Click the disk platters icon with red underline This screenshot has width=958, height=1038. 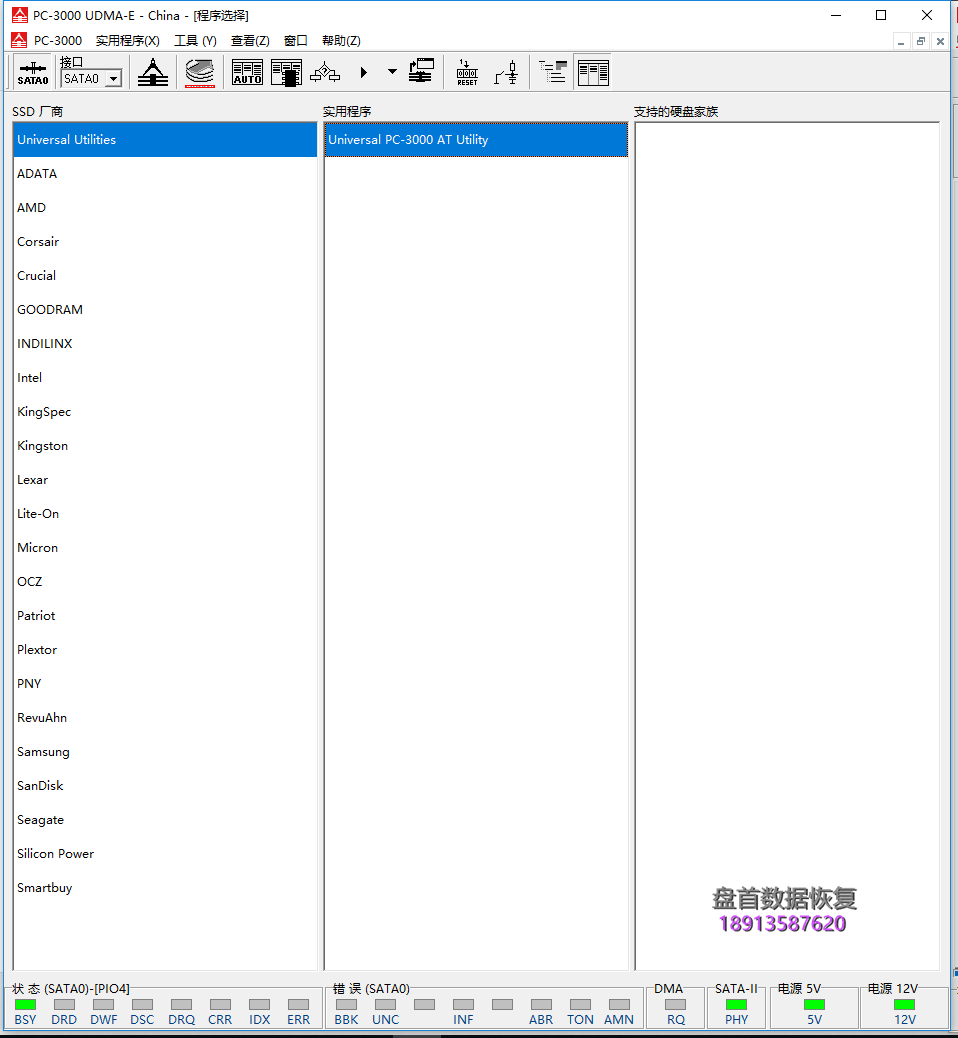(199, 73)
